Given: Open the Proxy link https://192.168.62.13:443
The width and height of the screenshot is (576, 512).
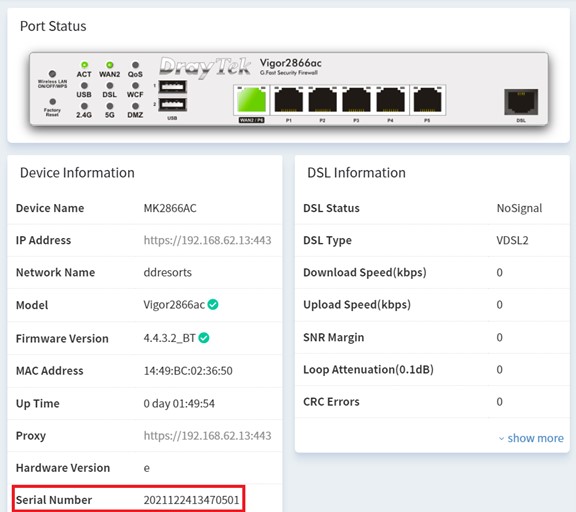Looking at the screenshot, I should tap(207, 436).
